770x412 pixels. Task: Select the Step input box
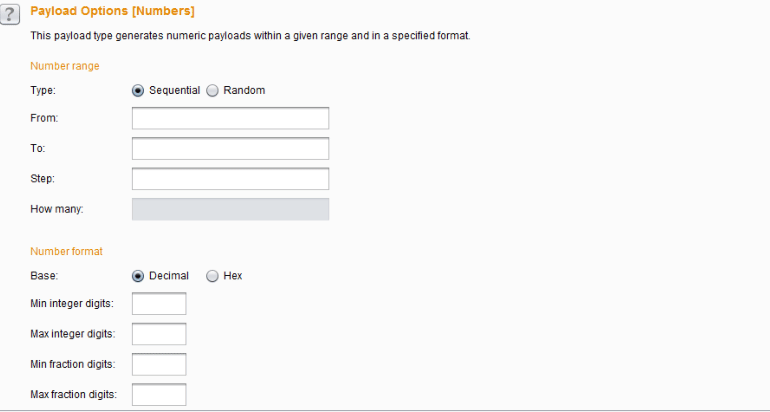click(230, 179)
